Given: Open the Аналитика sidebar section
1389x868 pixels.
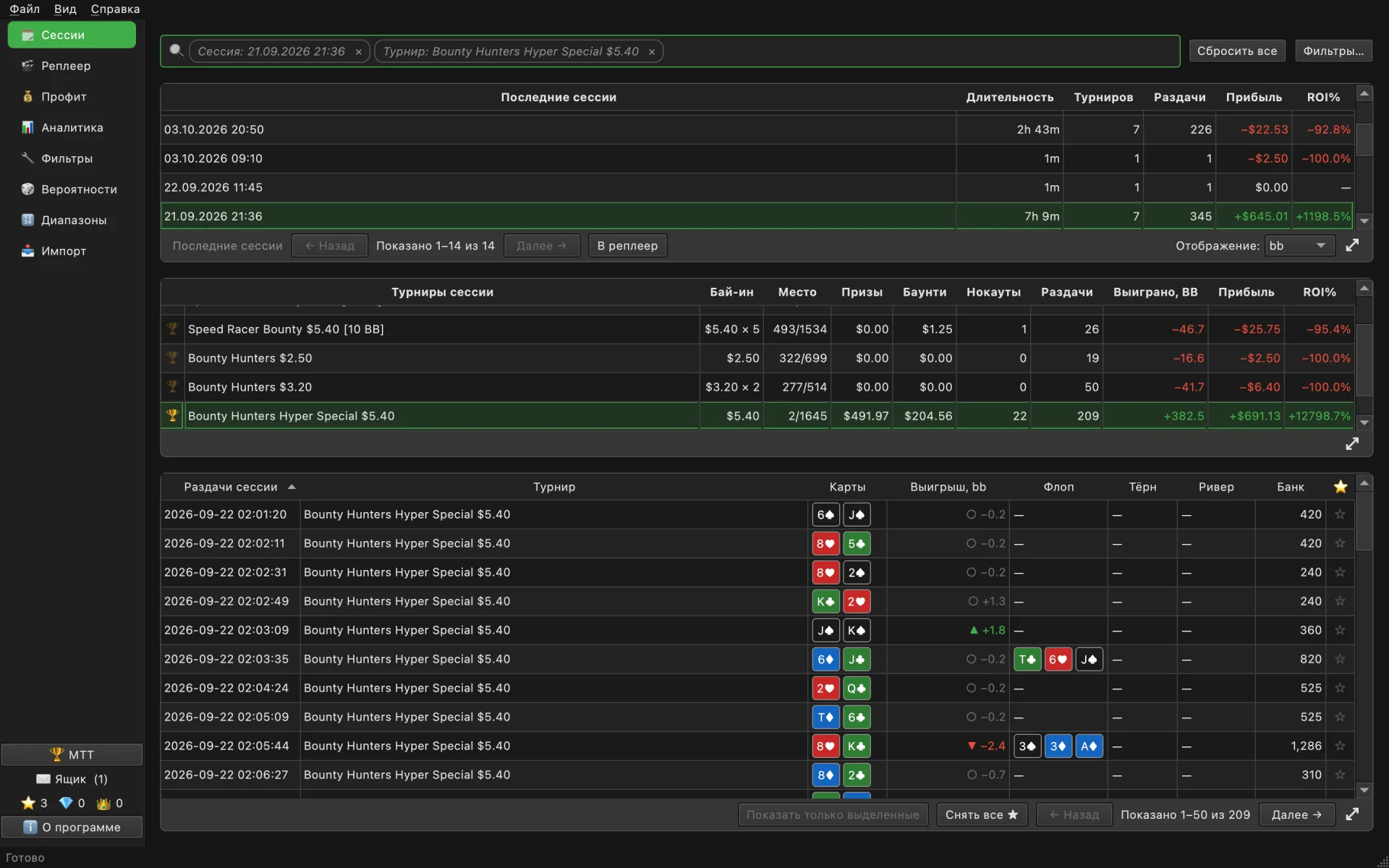Looking at the screenshot, I should (x=72, y=127).
